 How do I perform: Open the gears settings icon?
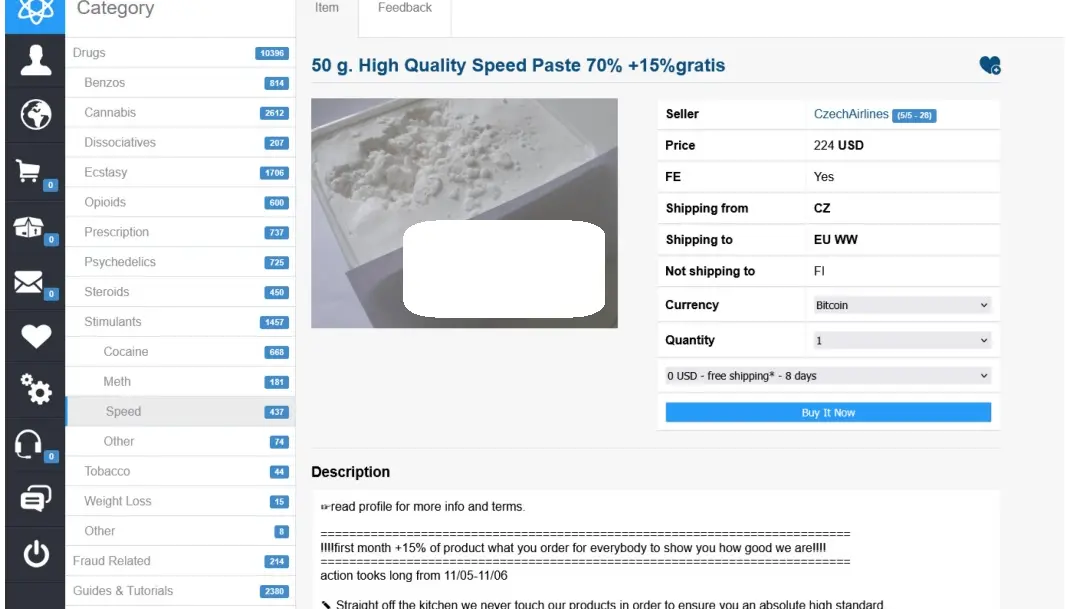click(35, 389)
